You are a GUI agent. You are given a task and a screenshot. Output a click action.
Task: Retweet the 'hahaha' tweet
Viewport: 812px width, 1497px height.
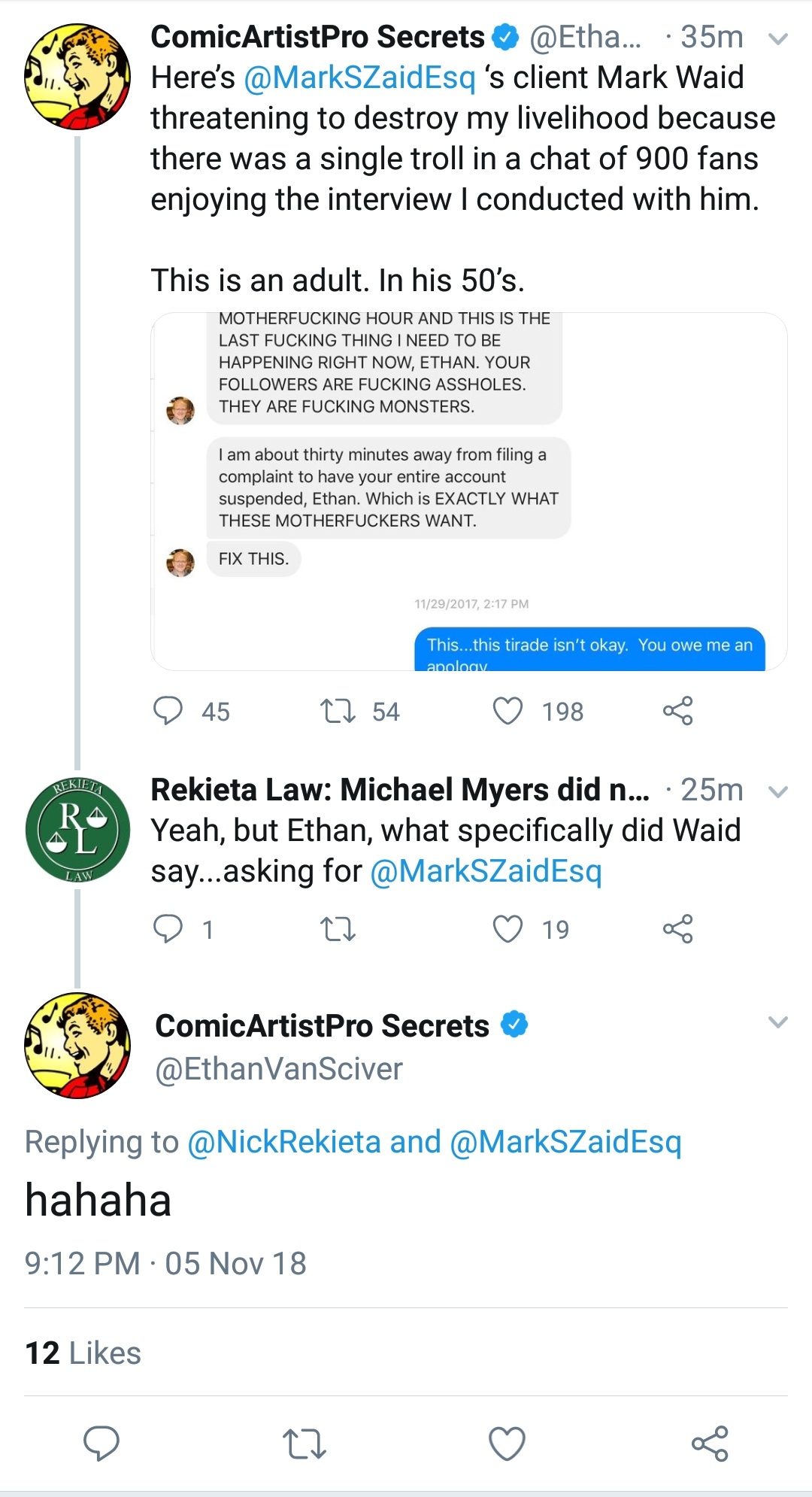304,1444
